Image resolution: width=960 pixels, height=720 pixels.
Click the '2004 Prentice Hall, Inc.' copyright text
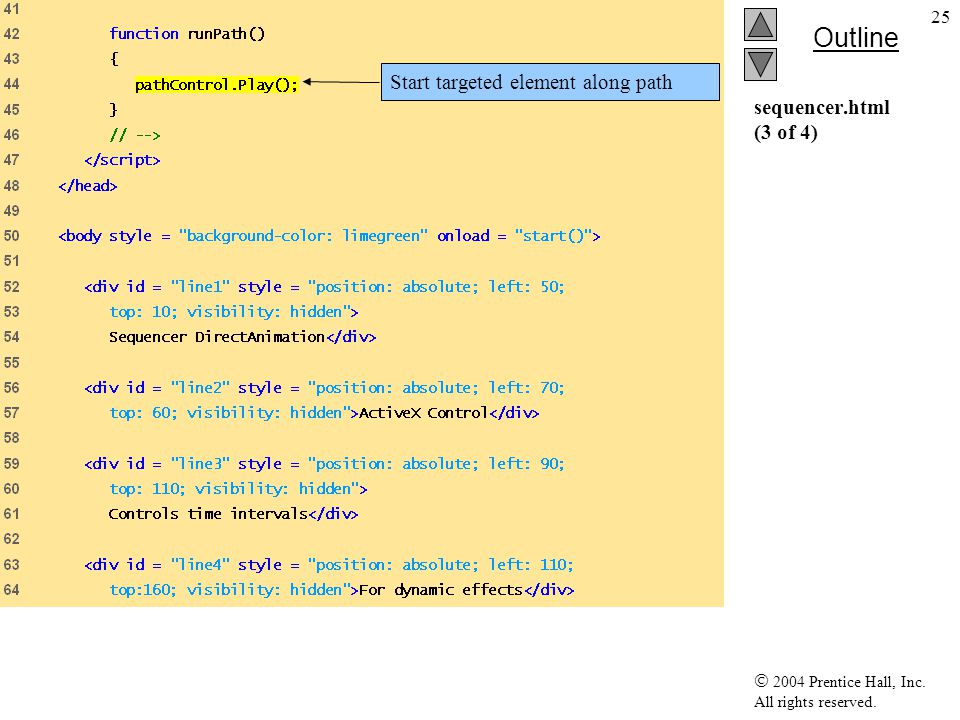(x=839, y=681)
